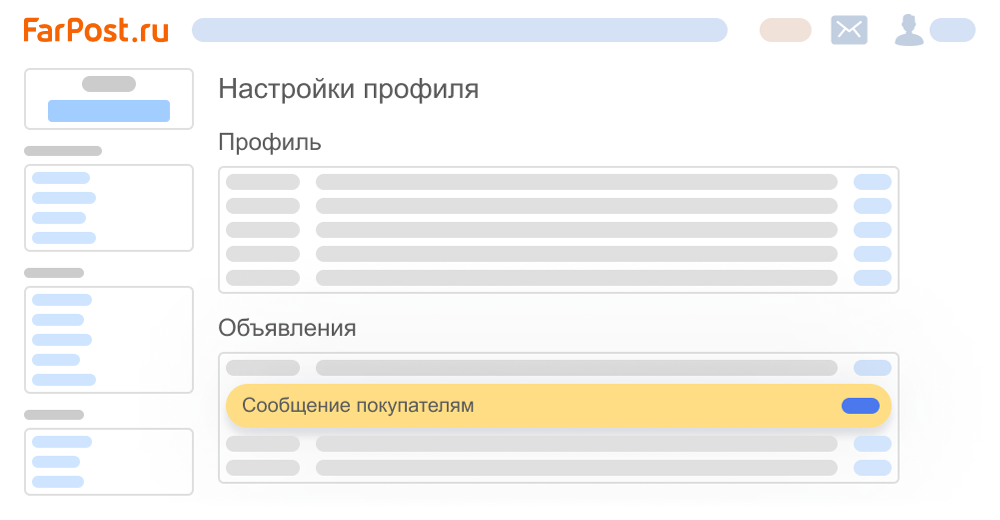Image resolution: width=1000 pixels, height=520 pixels.
Task: Click edit link on last Объявления row
Action: [x=872, y=468]
